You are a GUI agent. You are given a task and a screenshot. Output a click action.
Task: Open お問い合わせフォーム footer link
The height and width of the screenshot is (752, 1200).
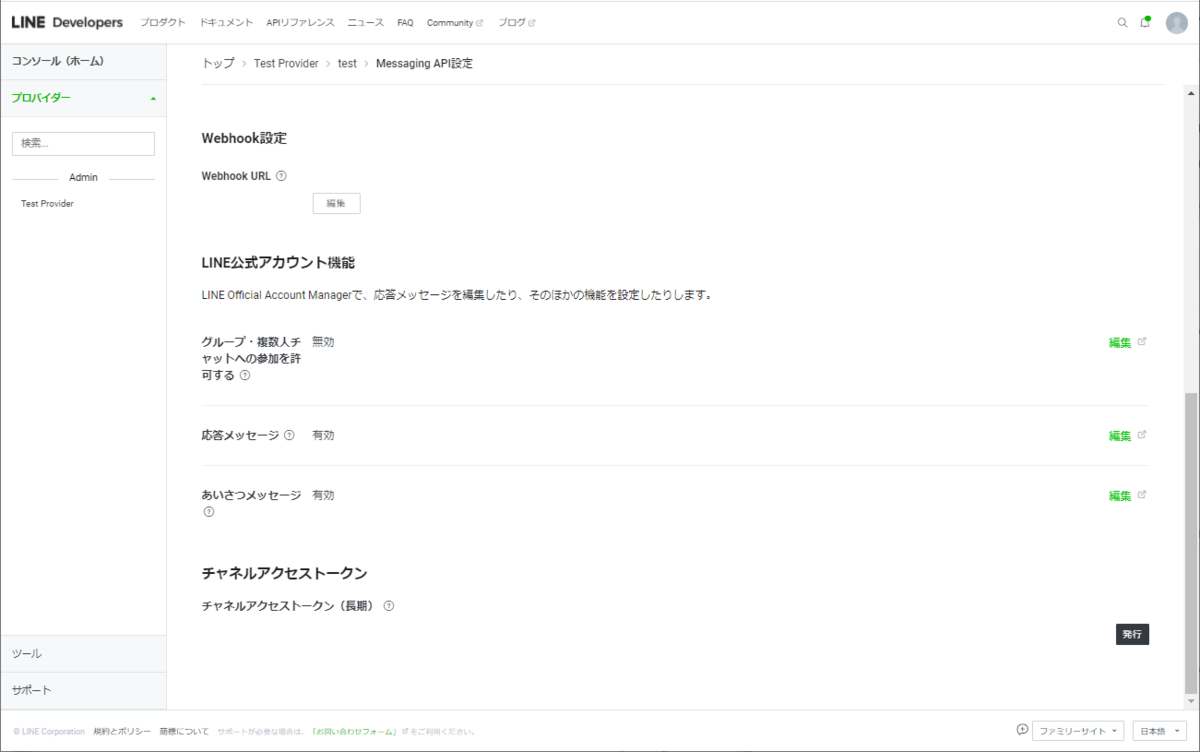click(x=354, y=731)
